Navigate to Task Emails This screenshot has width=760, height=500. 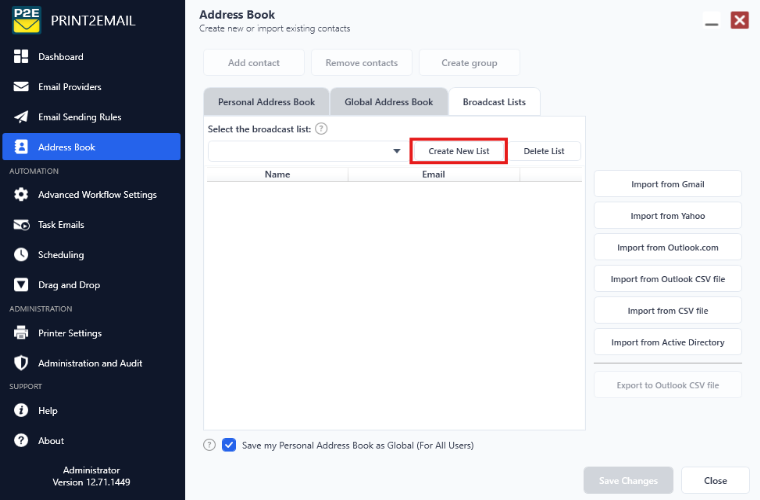(92, 225)
